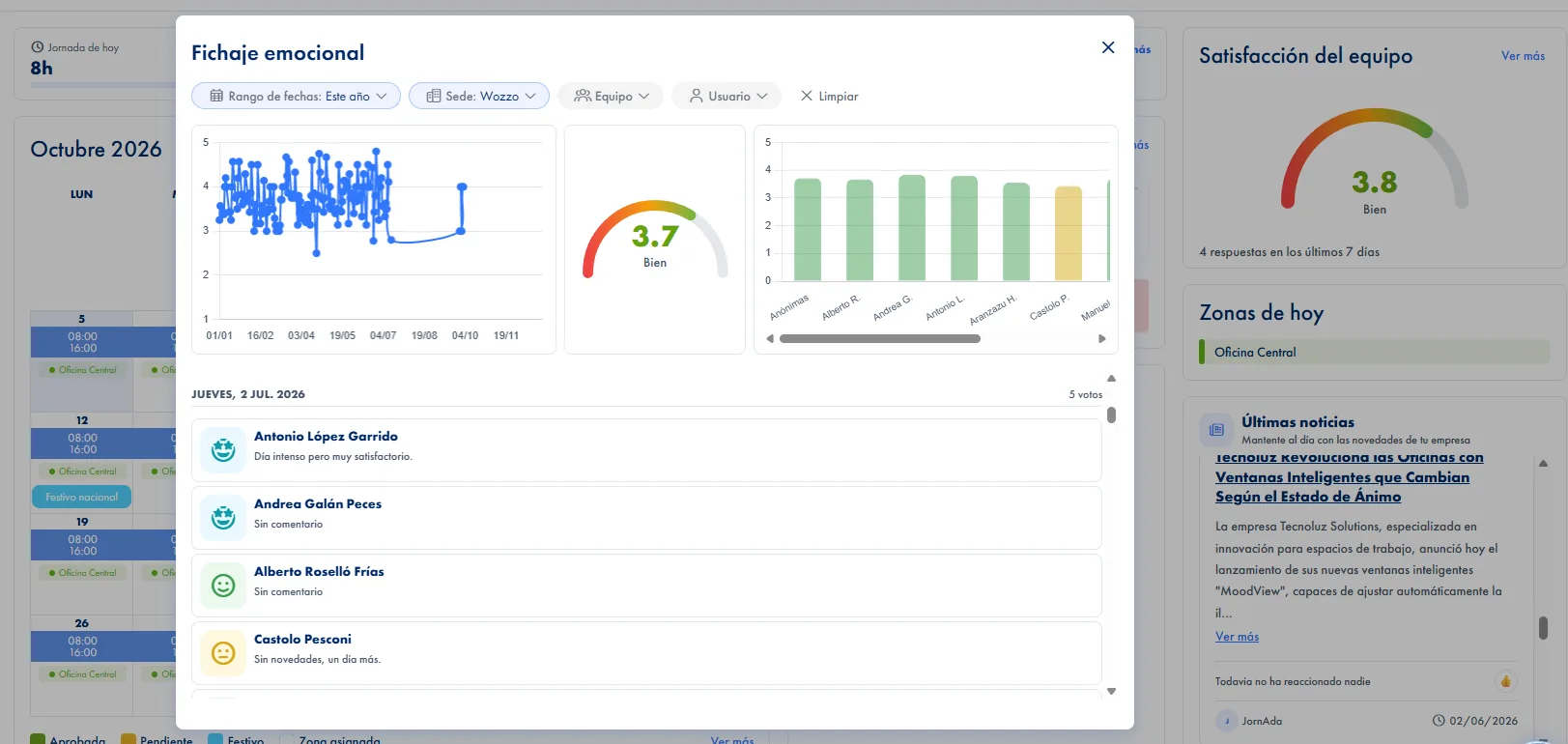1568x744 pixels.
Task: Open the Equipo filter dropdown
Action: pos(611,96)
